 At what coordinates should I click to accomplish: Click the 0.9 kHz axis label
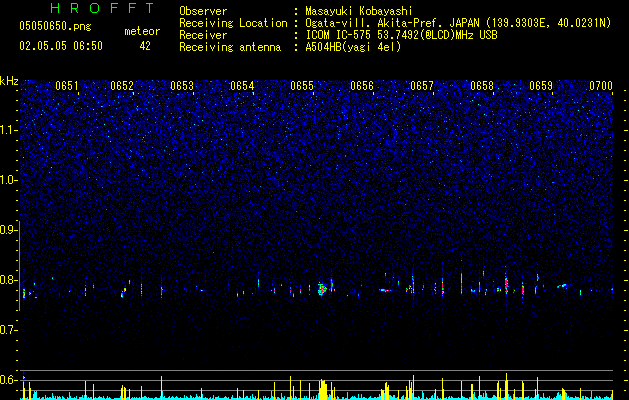9,230
